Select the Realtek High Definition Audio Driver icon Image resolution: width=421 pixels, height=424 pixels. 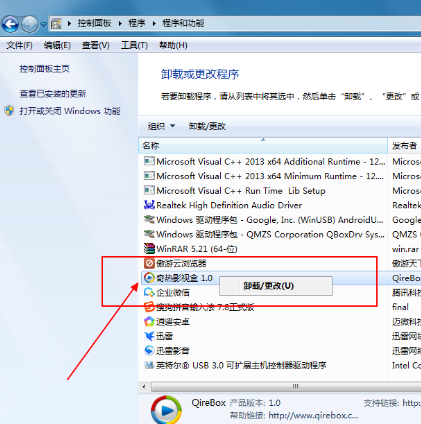[149, 205]
